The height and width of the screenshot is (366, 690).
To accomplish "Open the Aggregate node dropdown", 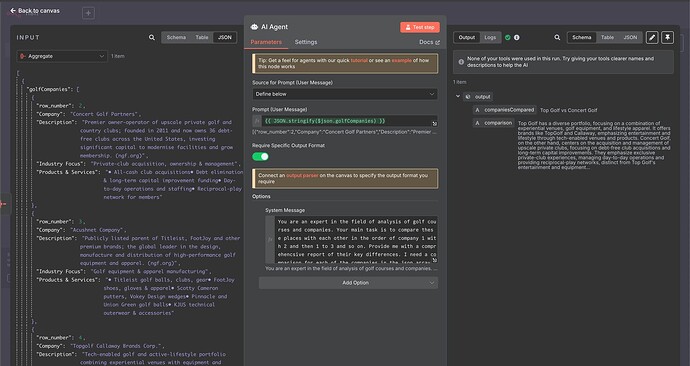I will [x=62, y=56].
